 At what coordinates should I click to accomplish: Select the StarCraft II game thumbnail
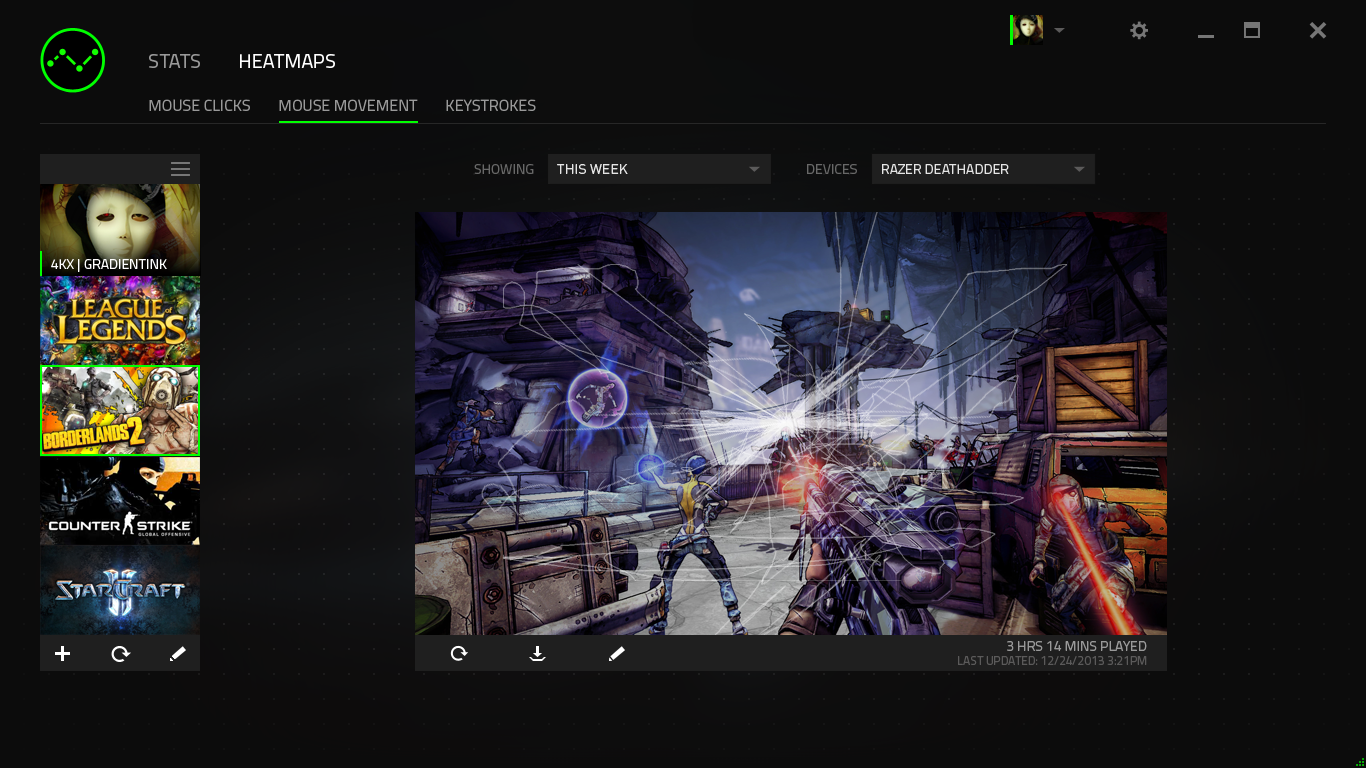click(x=120, y=590)
